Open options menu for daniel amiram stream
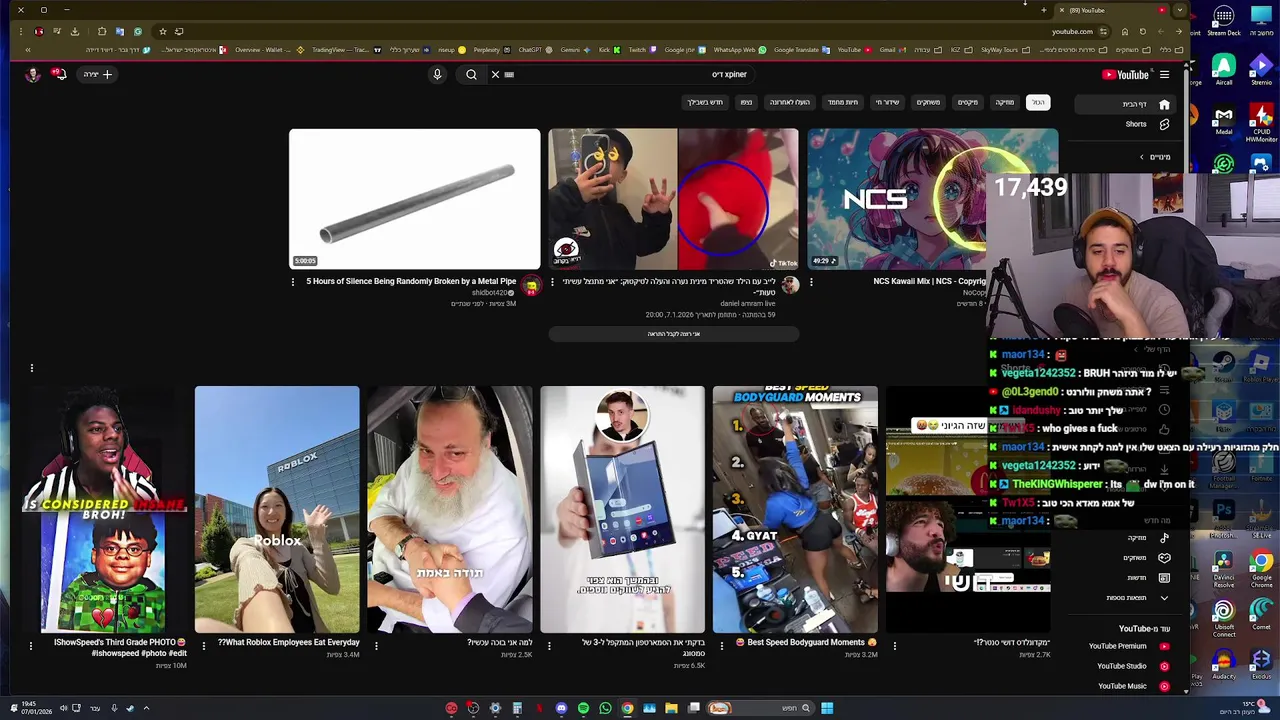Viewport: 1280px width, 720px height. (552, 282)
